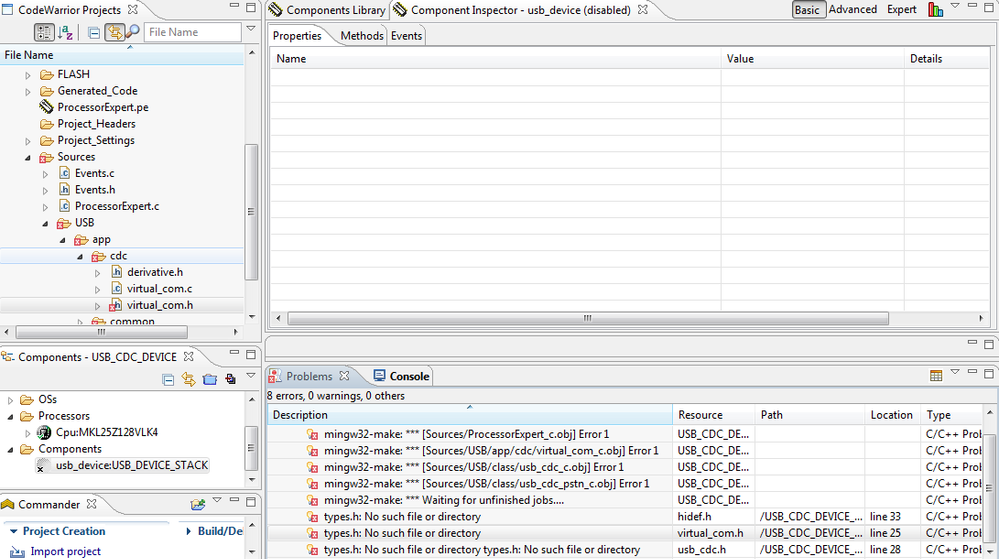Viewport: 999px width, 559px height.
Task: Click Problems view table layout icon
Action: tap(936, 376)
